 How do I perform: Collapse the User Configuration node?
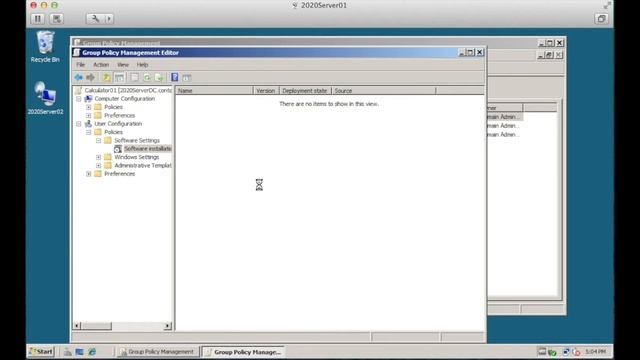(79, 124)
